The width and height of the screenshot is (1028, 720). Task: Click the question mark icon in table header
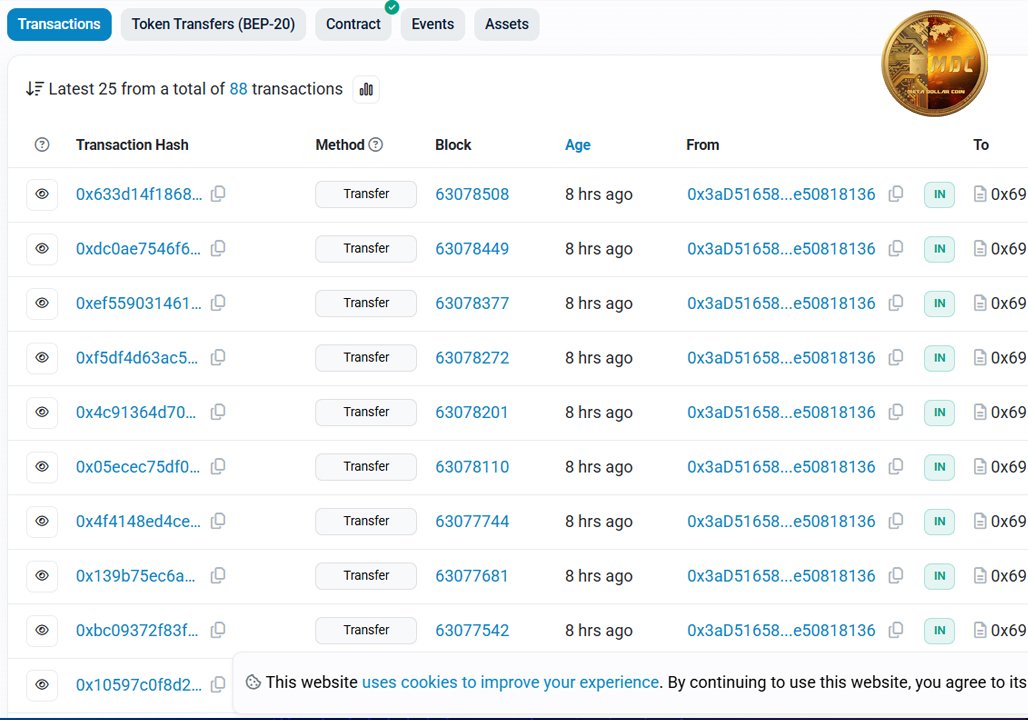point(41,144)
